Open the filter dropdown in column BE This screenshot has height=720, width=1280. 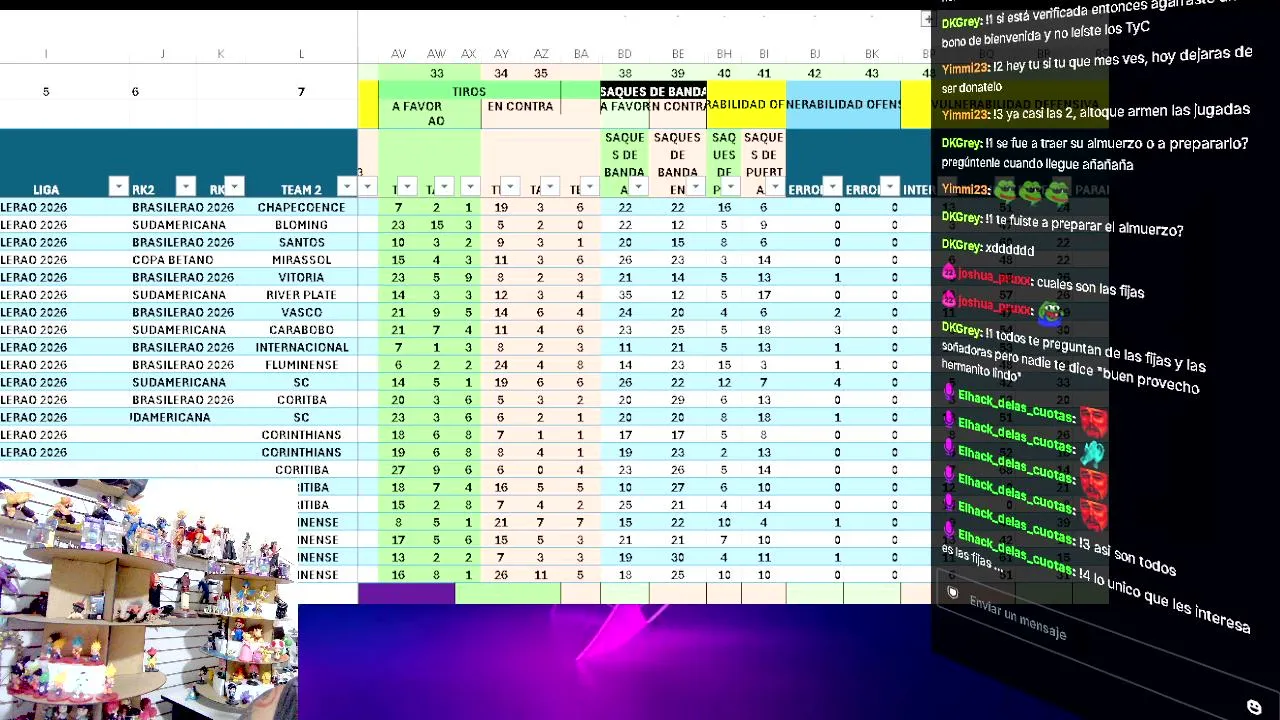[x=695, y=187]
